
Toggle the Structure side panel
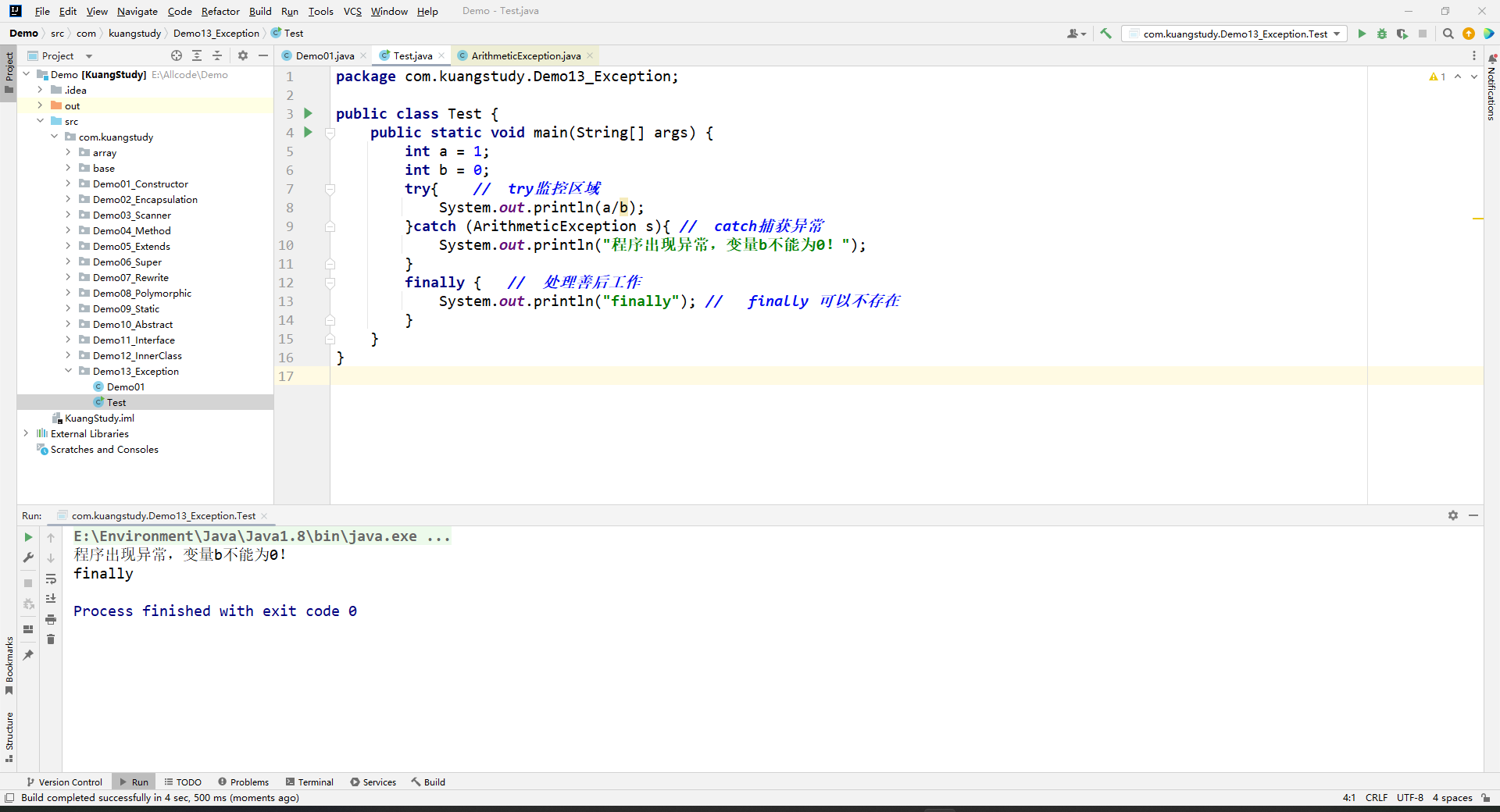point(9,736)
